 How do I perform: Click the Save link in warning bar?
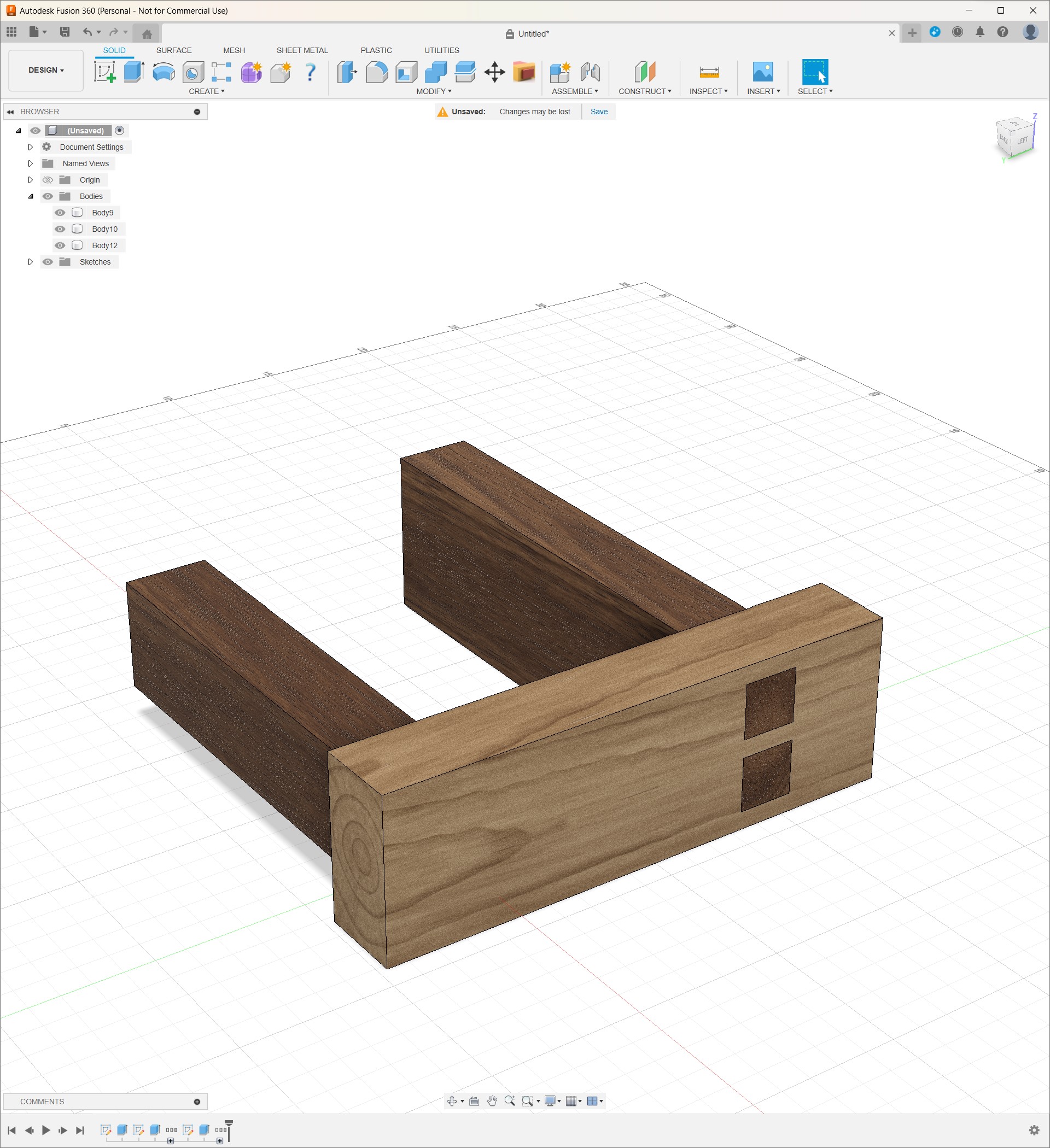599,112
